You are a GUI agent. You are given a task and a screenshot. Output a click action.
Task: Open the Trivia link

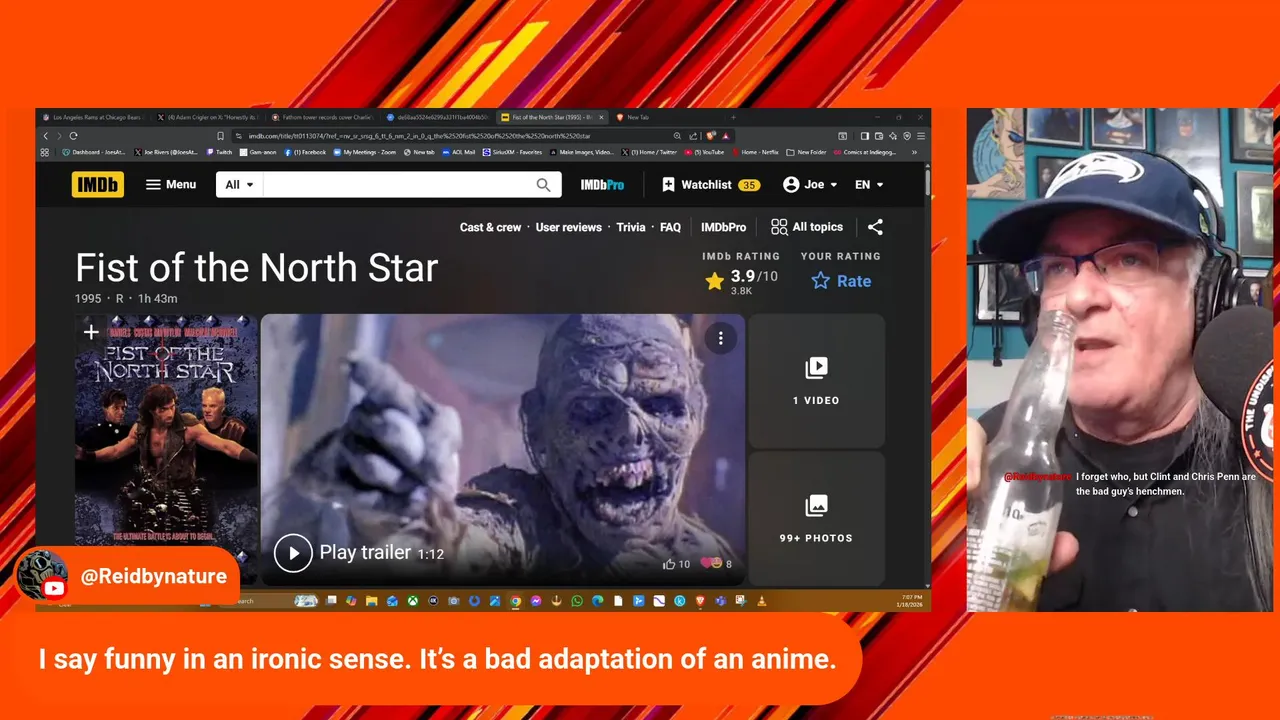[631, 227]
